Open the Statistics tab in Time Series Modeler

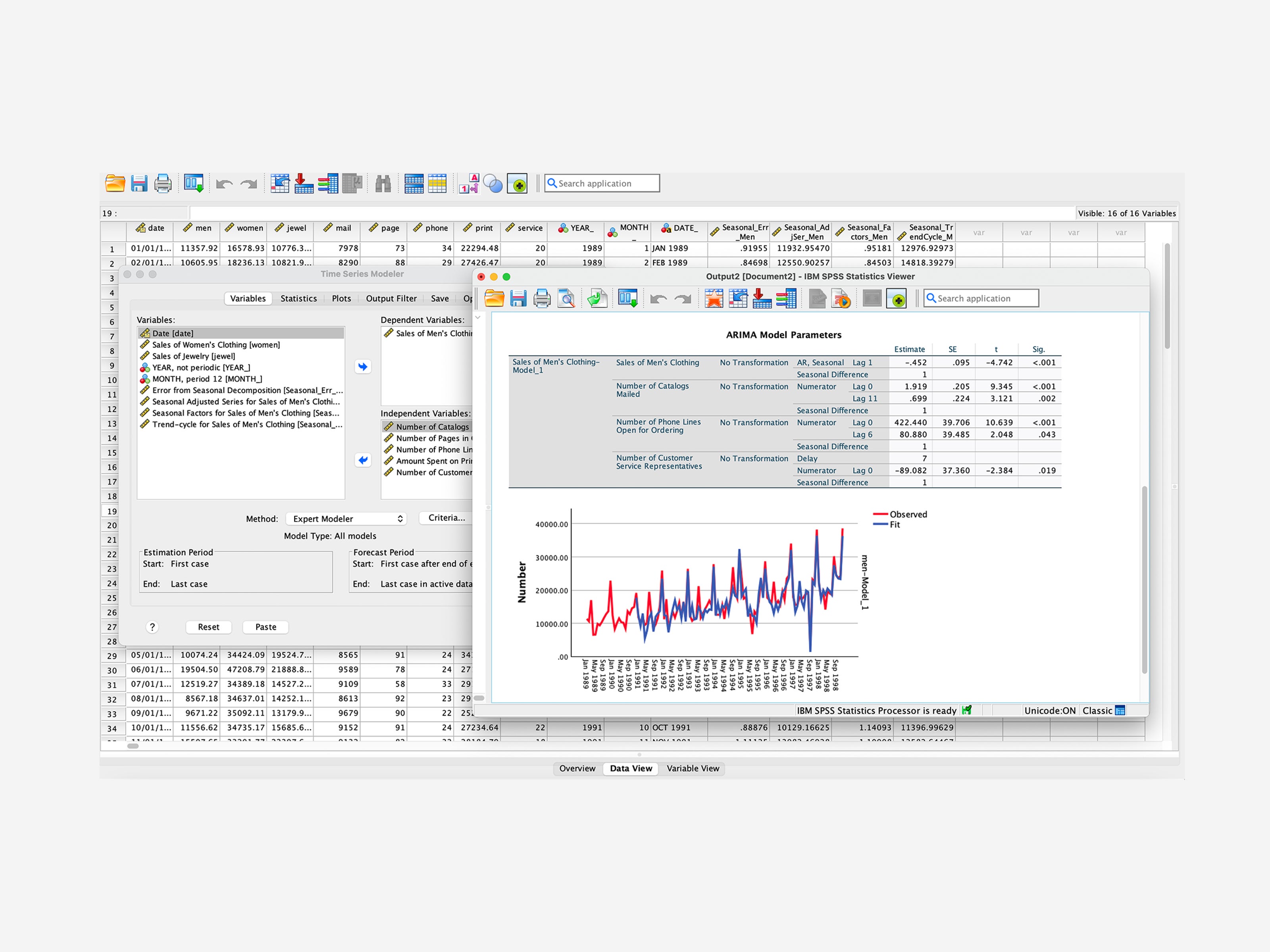pyautogui.click(x=298, y=298)
